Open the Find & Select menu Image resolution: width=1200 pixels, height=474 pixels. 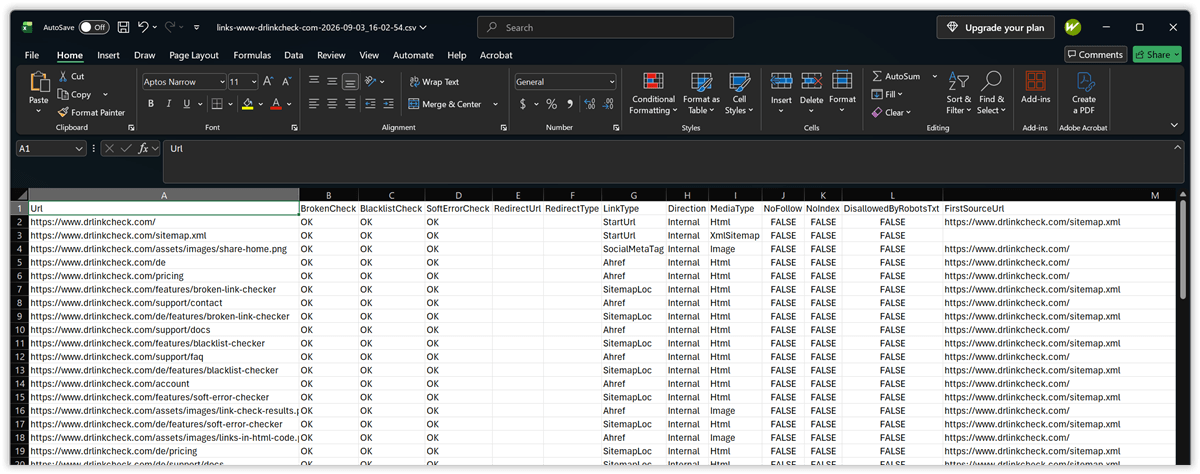pyautogui.click(x=991, y=93)
